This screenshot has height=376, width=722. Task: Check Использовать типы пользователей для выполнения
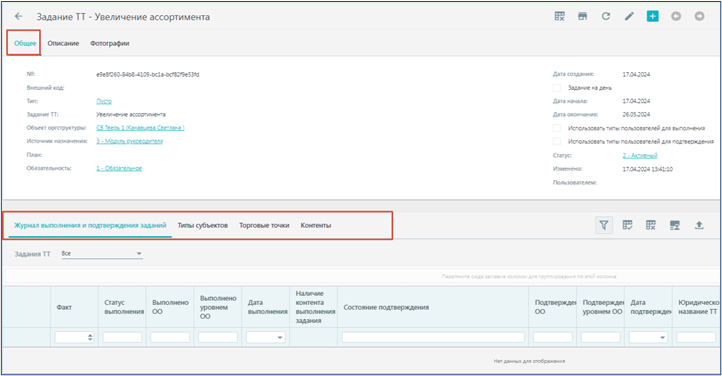[557, 128]
